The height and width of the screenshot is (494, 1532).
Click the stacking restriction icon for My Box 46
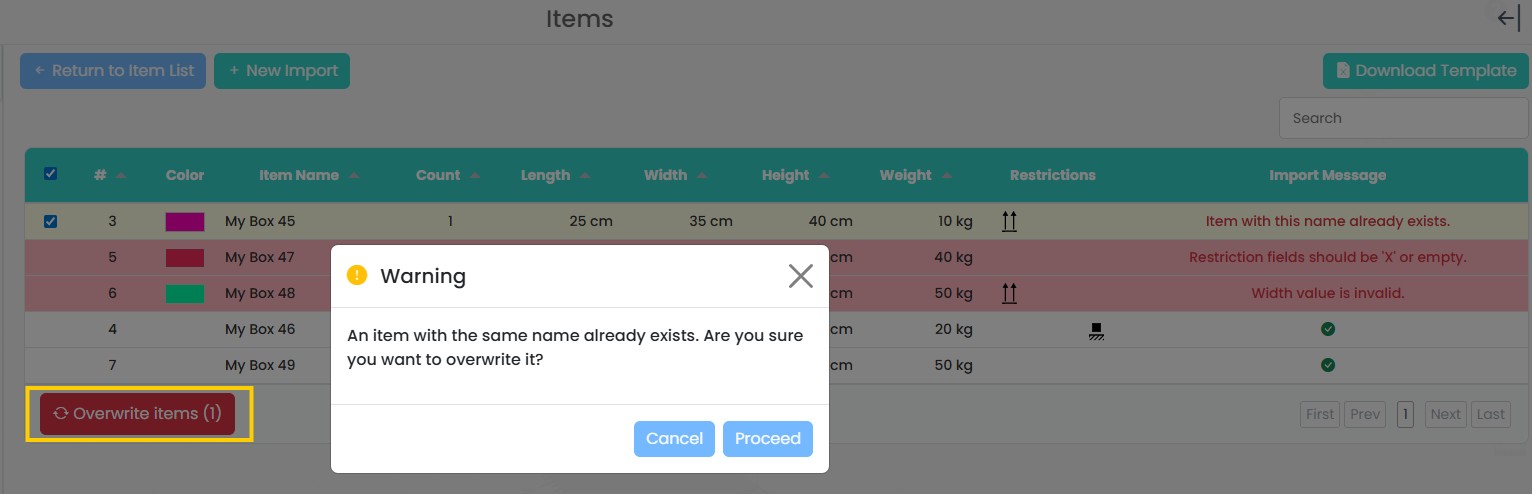(x=1096, y=330)
